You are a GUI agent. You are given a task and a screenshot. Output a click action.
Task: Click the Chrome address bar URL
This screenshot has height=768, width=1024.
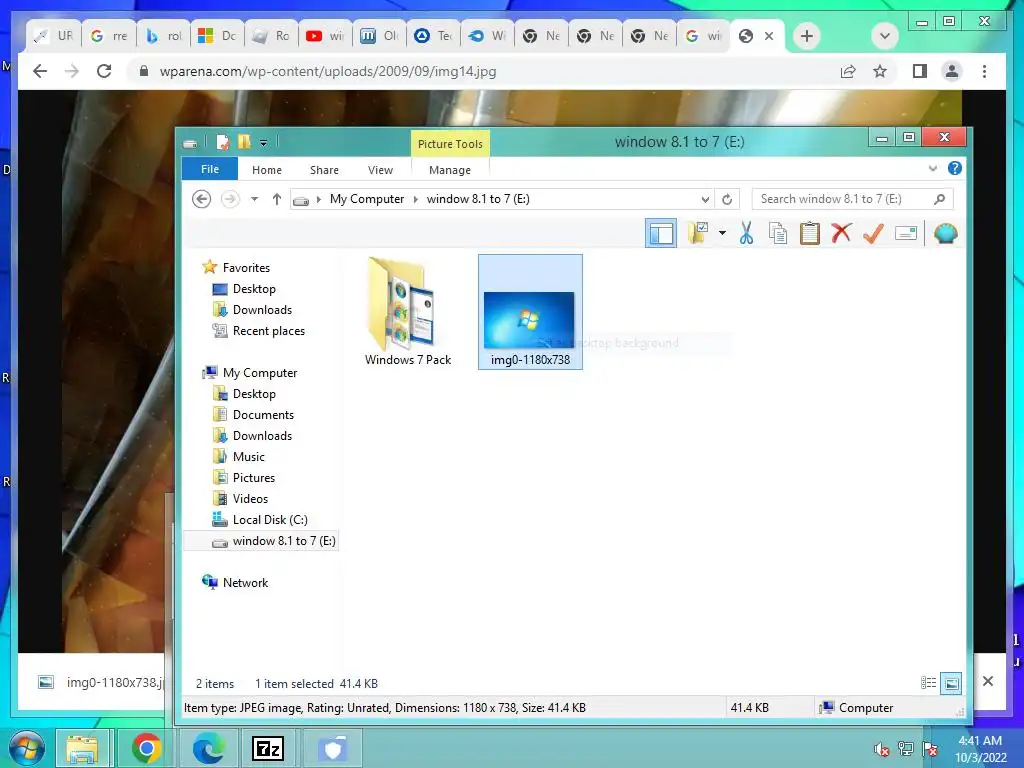pos(328,71)
